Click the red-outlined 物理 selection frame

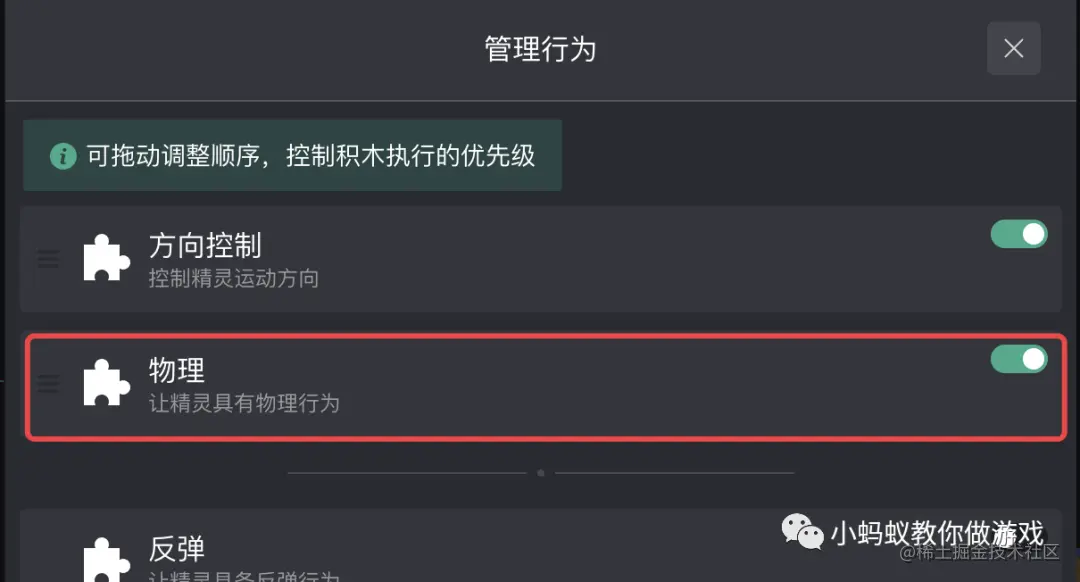[x=540, y=387]
